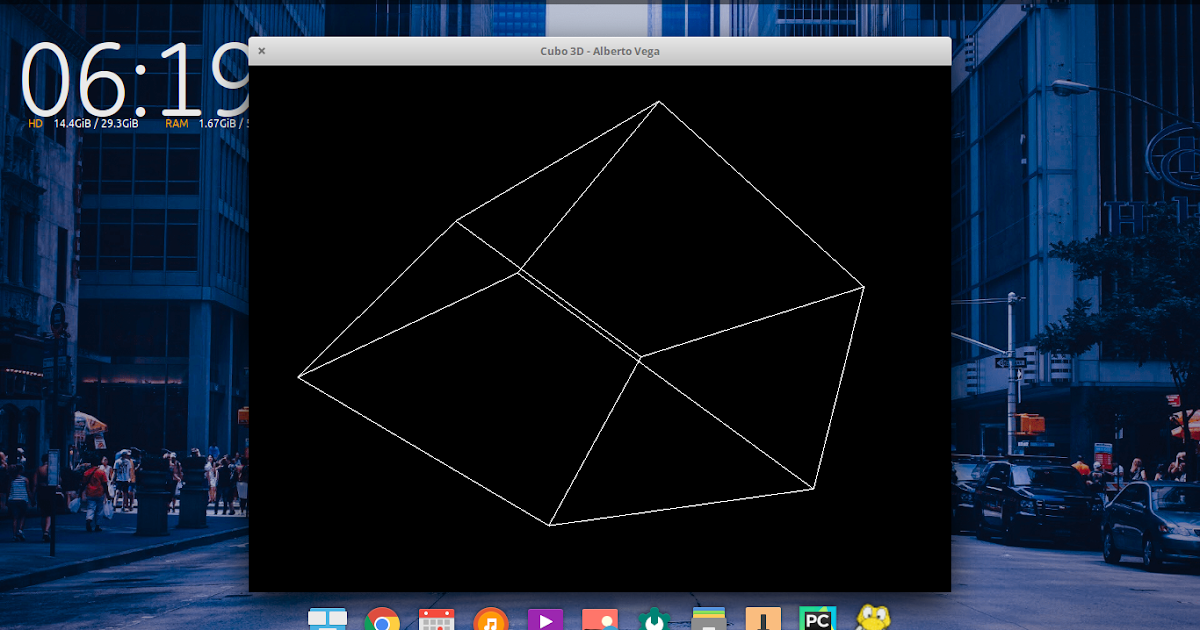Close the Cubo 3D window

[262, 50]
